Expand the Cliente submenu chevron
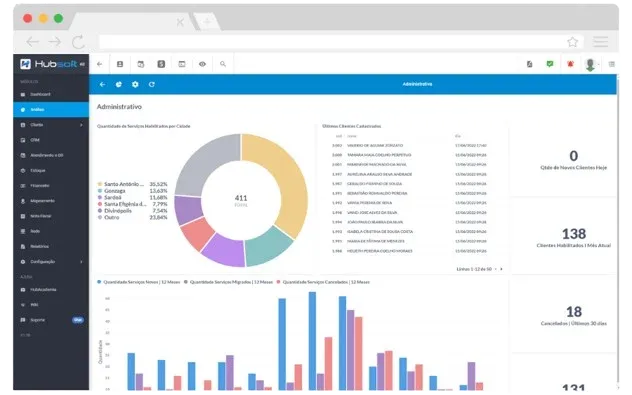 click(x=81, y=125)
